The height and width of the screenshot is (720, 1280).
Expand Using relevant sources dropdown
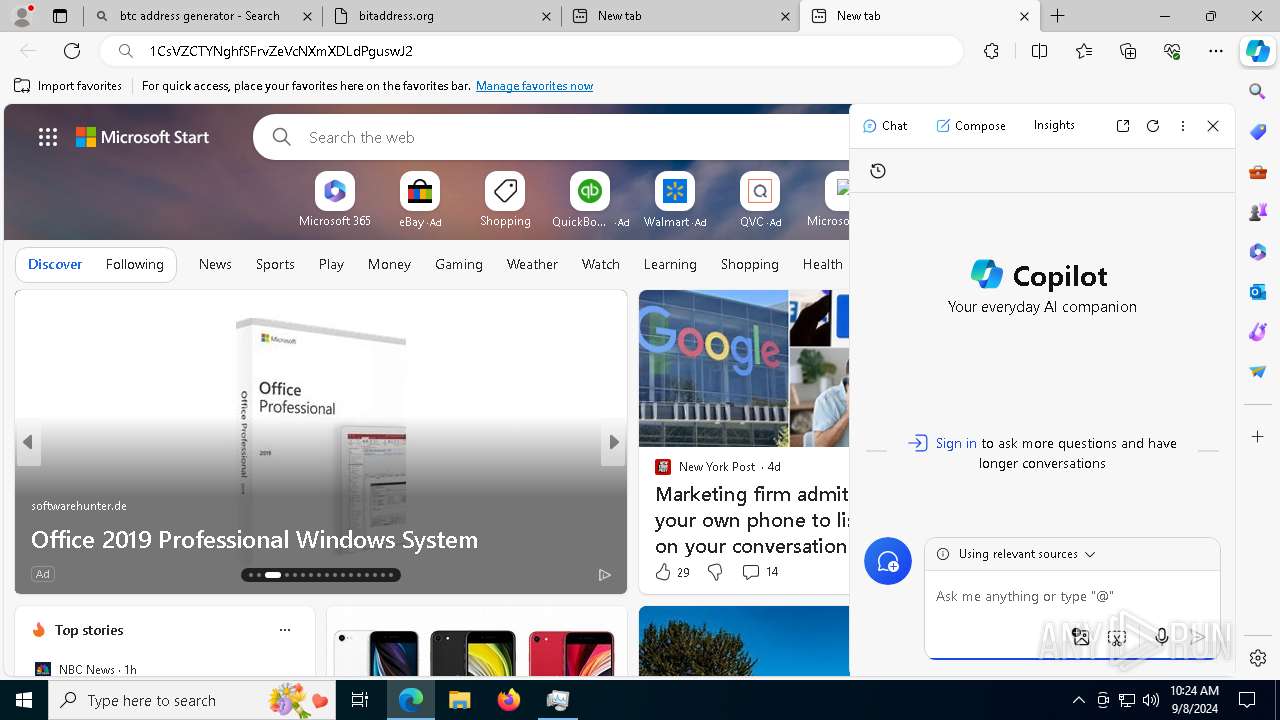[x=1026, y=554]
